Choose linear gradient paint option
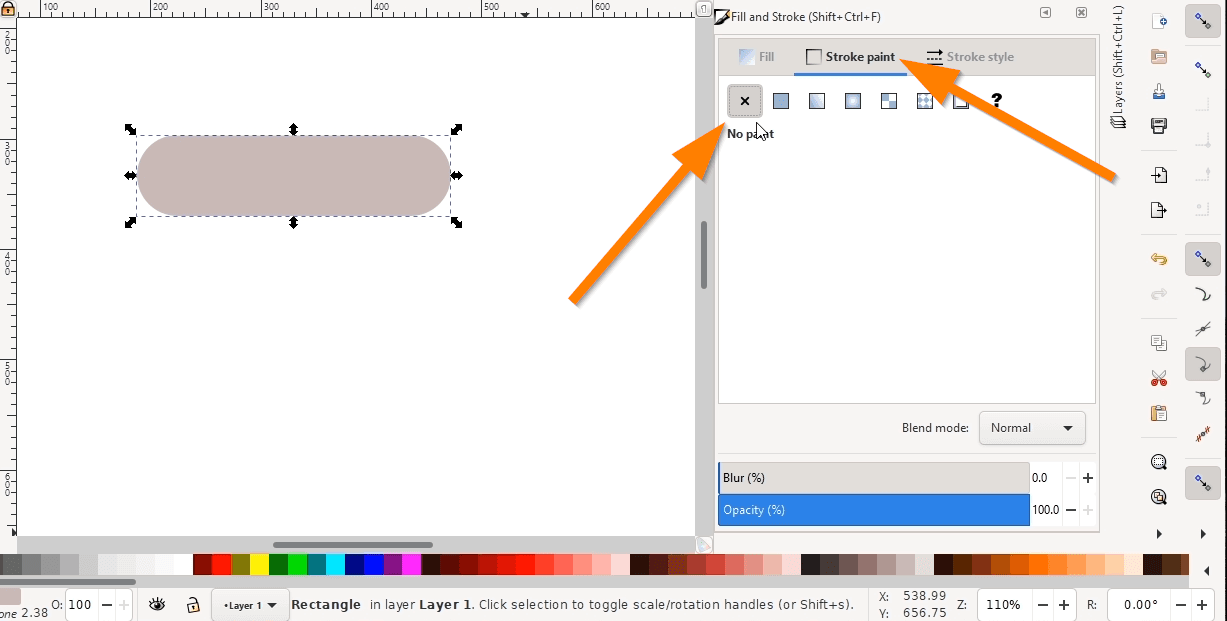 [817, 101]
